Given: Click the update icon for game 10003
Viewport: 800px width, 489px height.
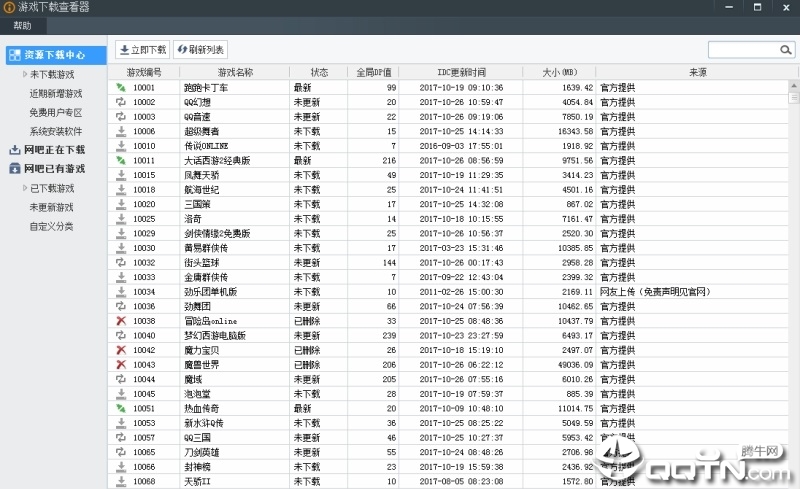Looking at the screenshot, I should tap(120, 116).
